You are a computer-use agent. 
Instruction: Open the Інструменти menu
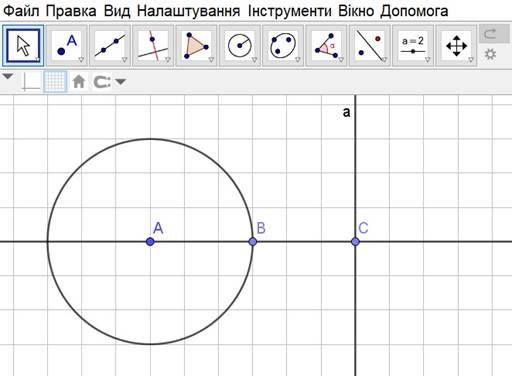(x=290, y=12)
